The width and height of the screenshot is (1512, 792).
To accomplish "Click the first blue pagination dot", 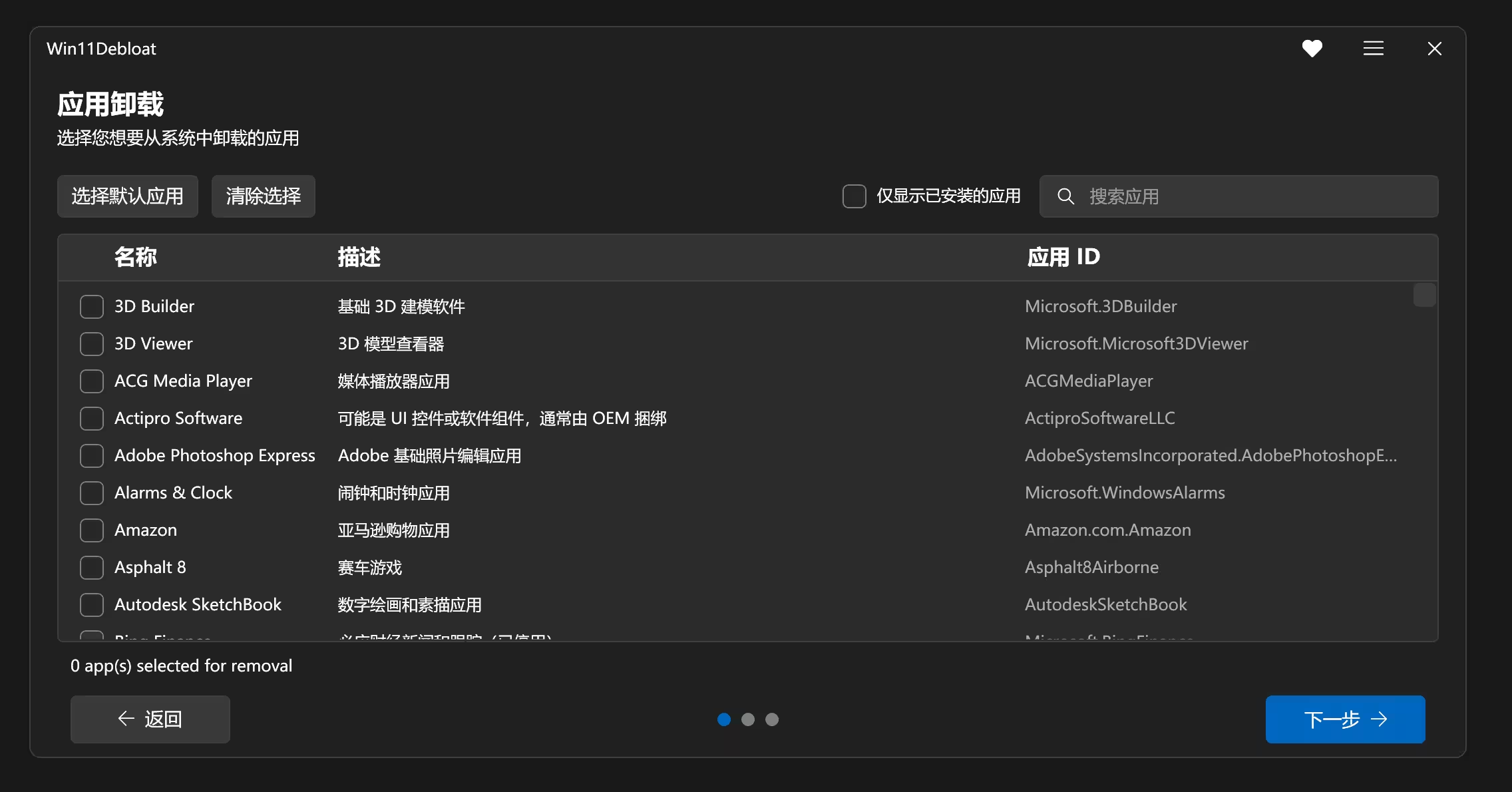I will pos(724,719).
